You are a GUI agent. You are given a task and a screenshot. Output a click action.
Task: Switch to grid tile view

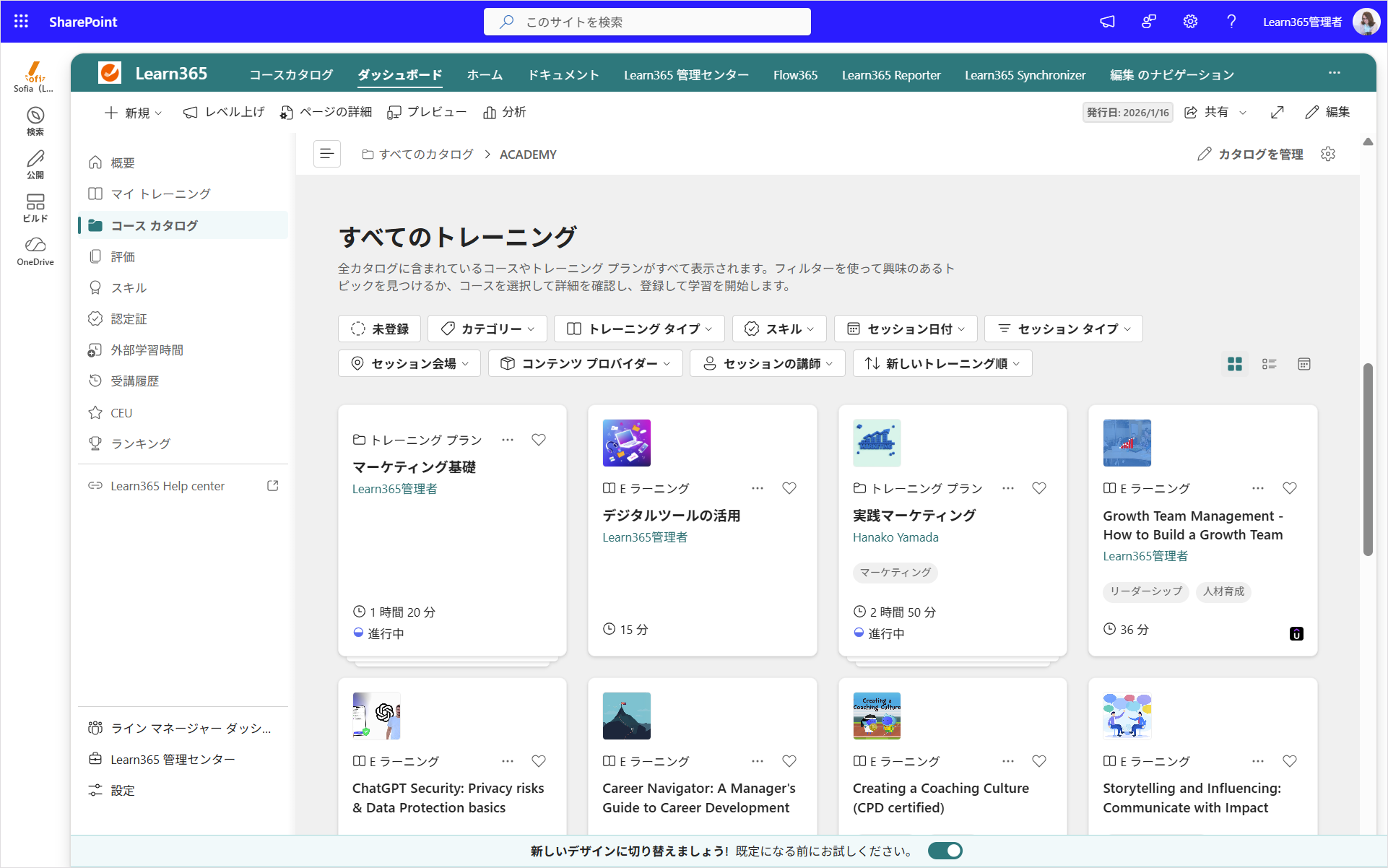tap(1235, 364)
